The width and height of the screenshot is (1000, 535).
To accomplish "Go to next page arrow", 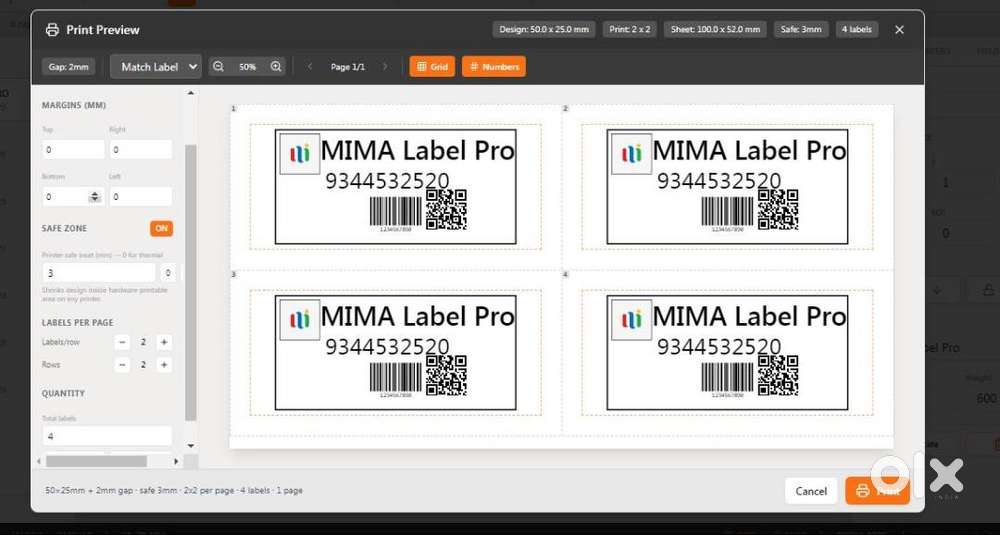I will (x=385, y=66).
